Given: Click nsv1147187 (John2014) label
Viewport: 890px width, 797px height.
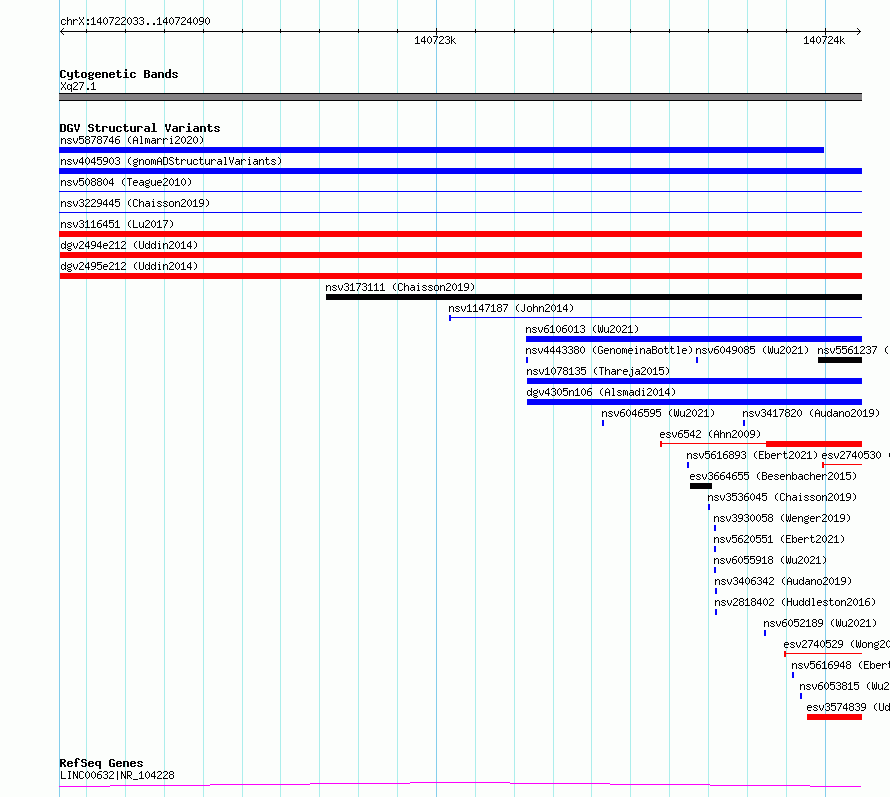Looking at the screenshot, I should (x=511, y=308).
